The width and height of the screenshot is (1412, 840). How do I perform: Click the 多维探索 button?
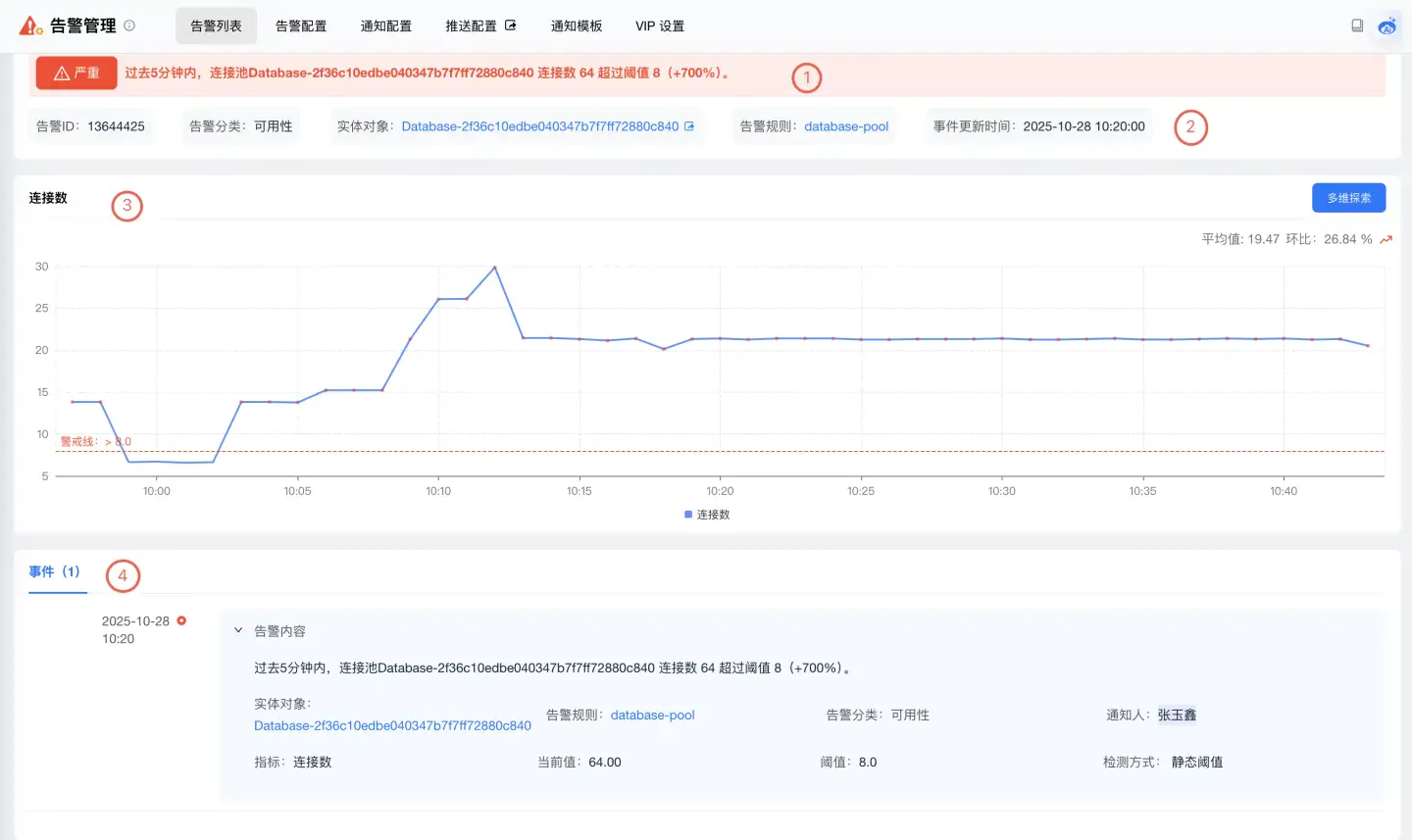tap(1348, 198)
